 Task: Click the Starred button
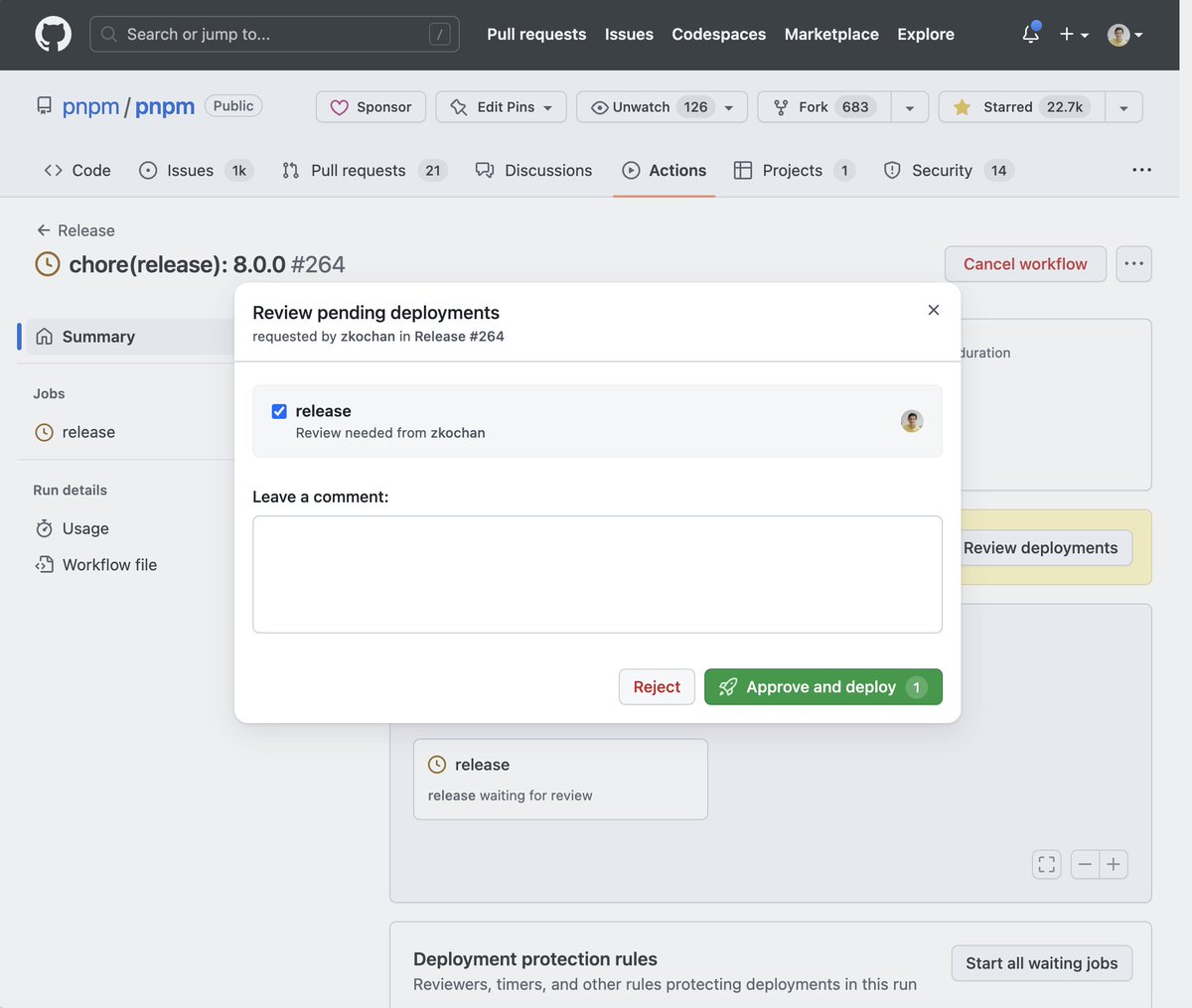click(x=1021, y=107)
